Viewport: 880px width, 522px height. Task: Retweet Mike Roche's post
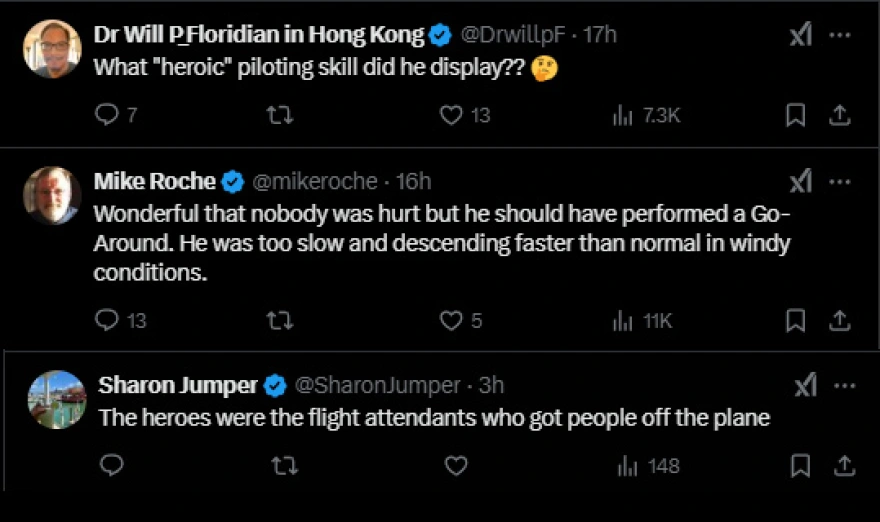281,320
